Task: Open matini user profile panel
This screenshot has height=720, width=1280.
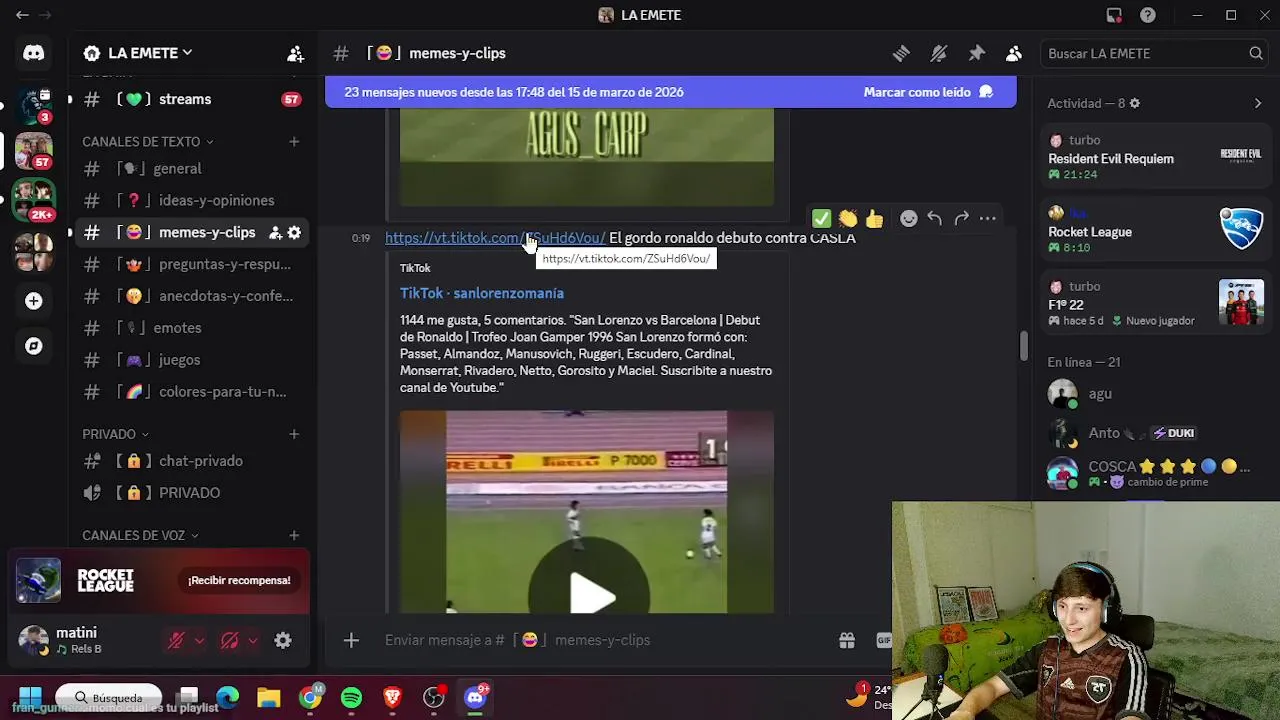Action: click(x=86, y=640)
